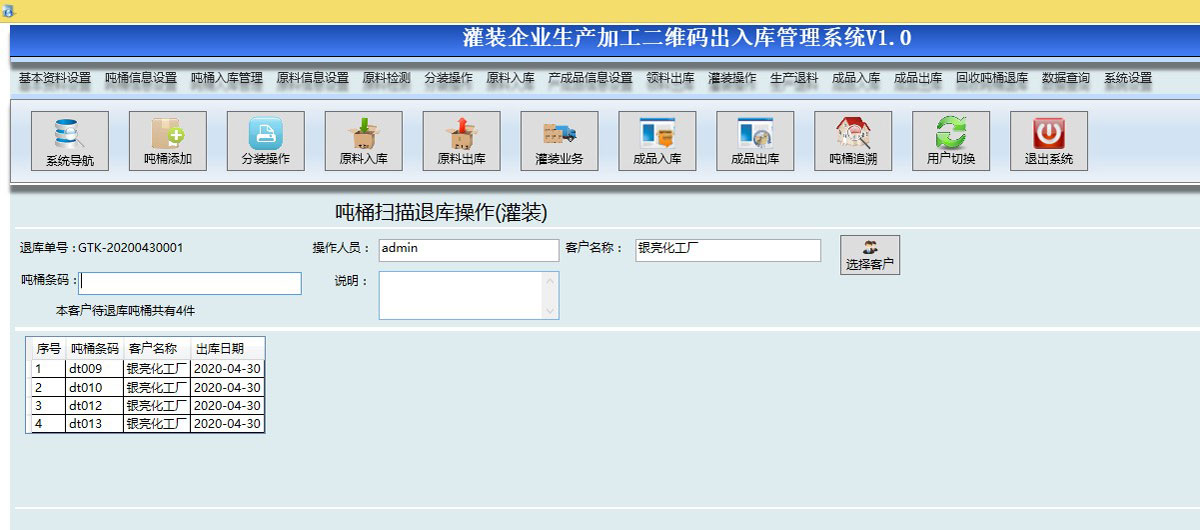Launch 分装操作 from the toolbar
1200x530 pixels.
(x=266, y=141)
